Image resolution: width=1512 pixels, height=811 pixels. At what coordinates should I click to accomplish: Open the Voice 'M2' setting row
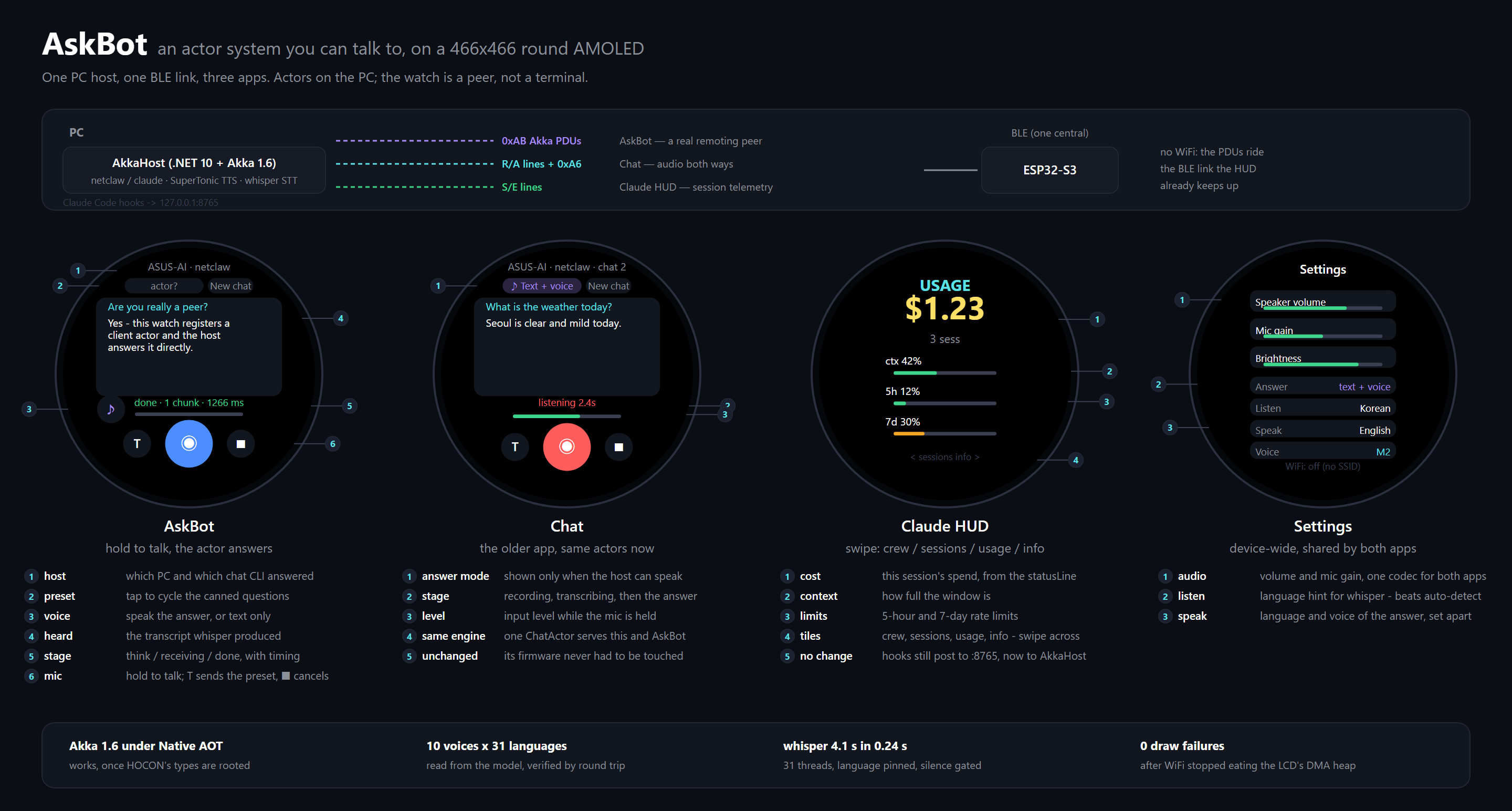[1322, 452]
